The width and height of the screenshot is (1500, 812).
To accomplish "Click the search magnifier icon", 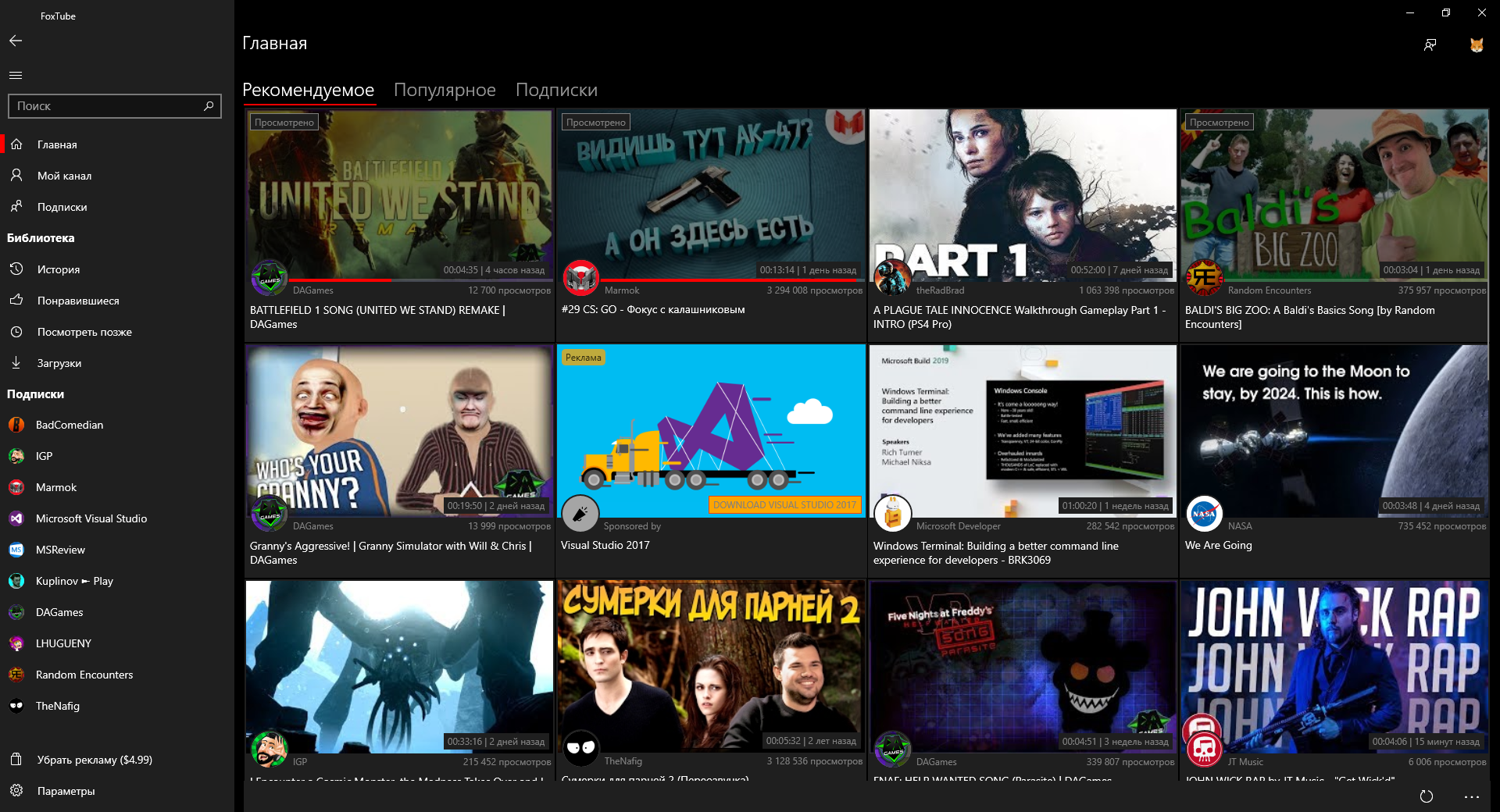I will pos(209,106).
